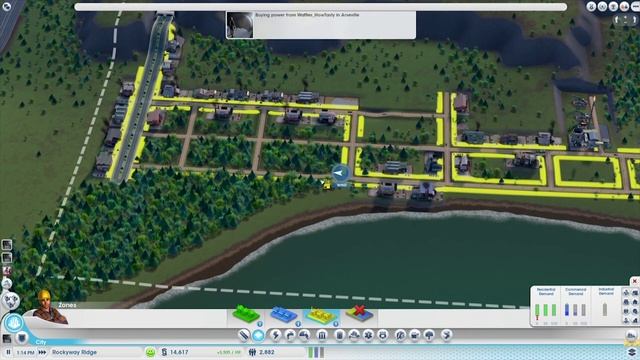
Task: Open the Roads tool menu
Action: click(x=244, y=336)
